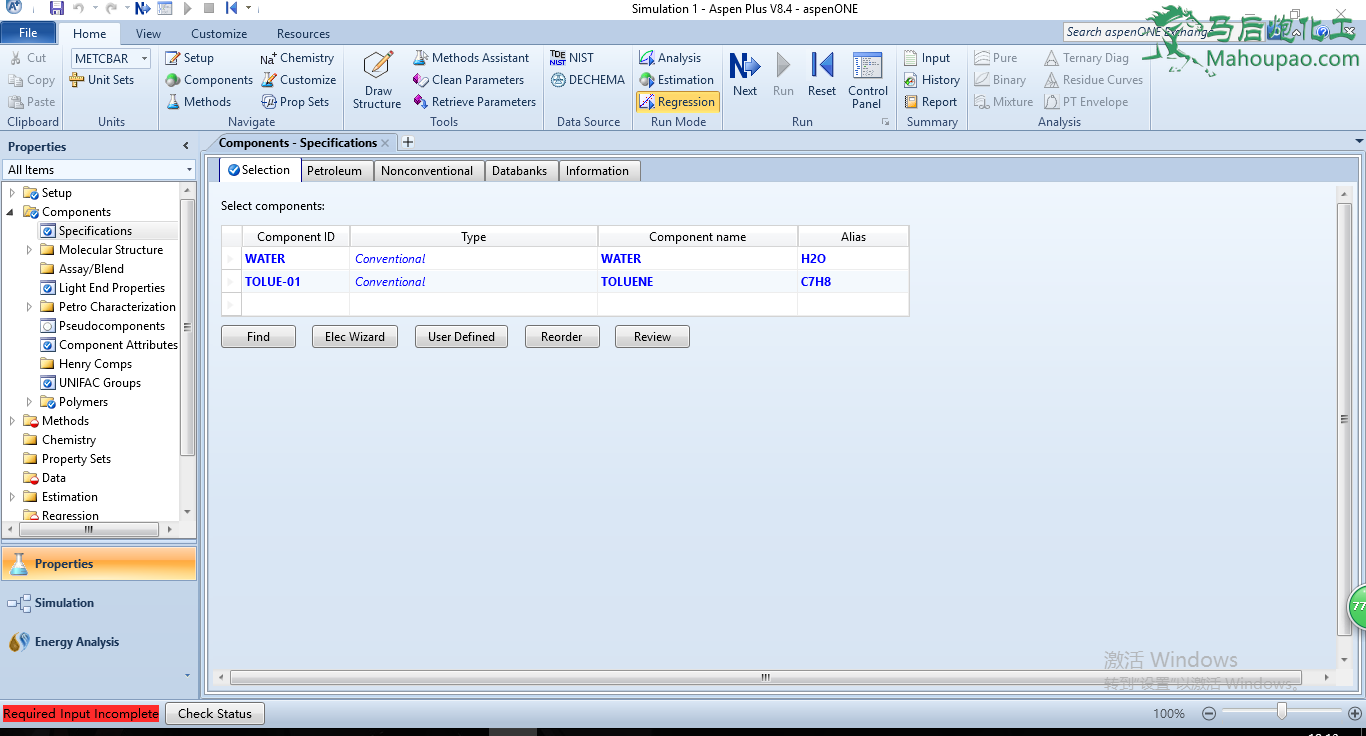The width and height of the screenshot is (1366, 736).
Task: Open Chemistry in the ribbon
Action: (297, 58)
